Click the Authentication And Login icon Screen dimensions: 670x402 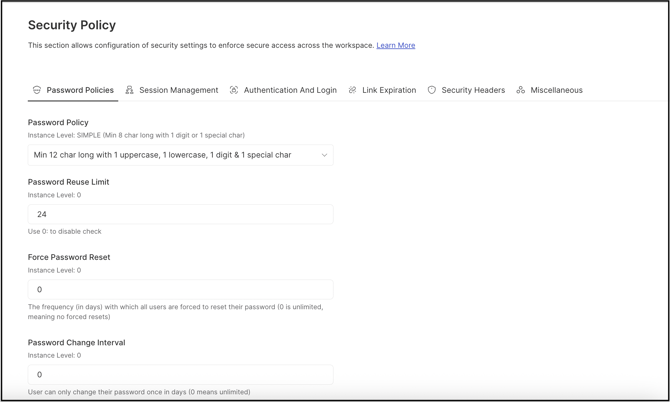pos(234,90)
